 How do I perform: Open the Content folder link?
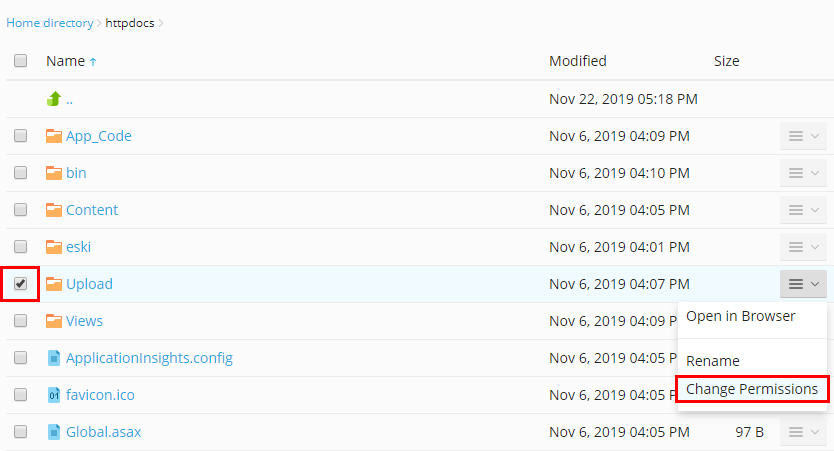[91, 210]
